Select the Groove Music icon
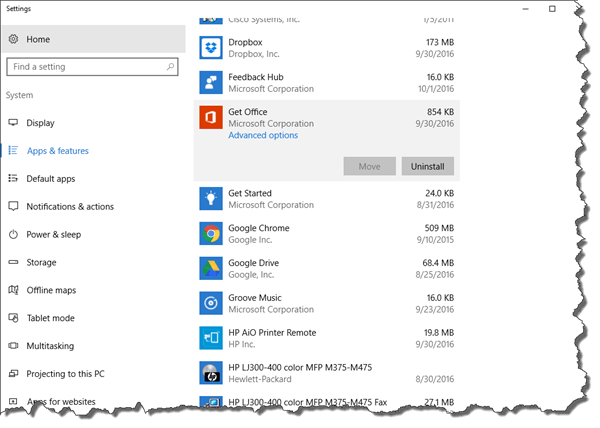 pyautogui.click(x=210, y=303)
